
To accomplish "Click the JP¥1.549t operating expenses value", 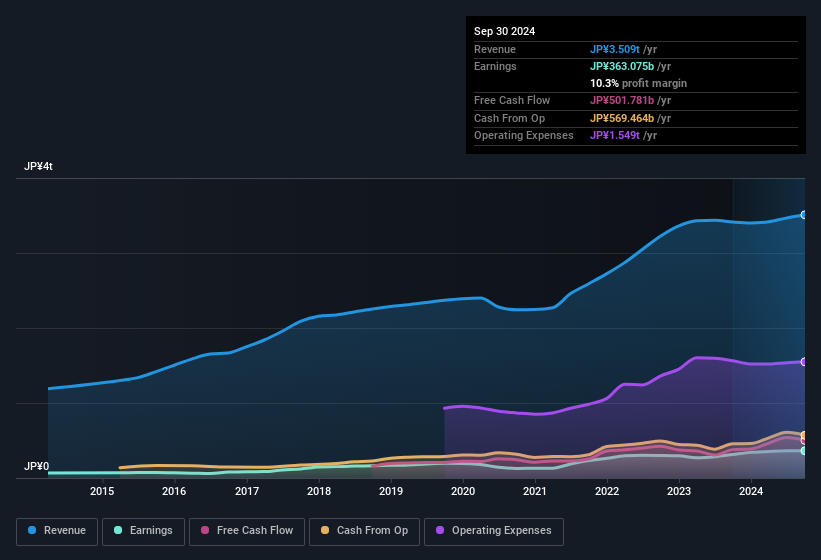I will pos(615,135).
